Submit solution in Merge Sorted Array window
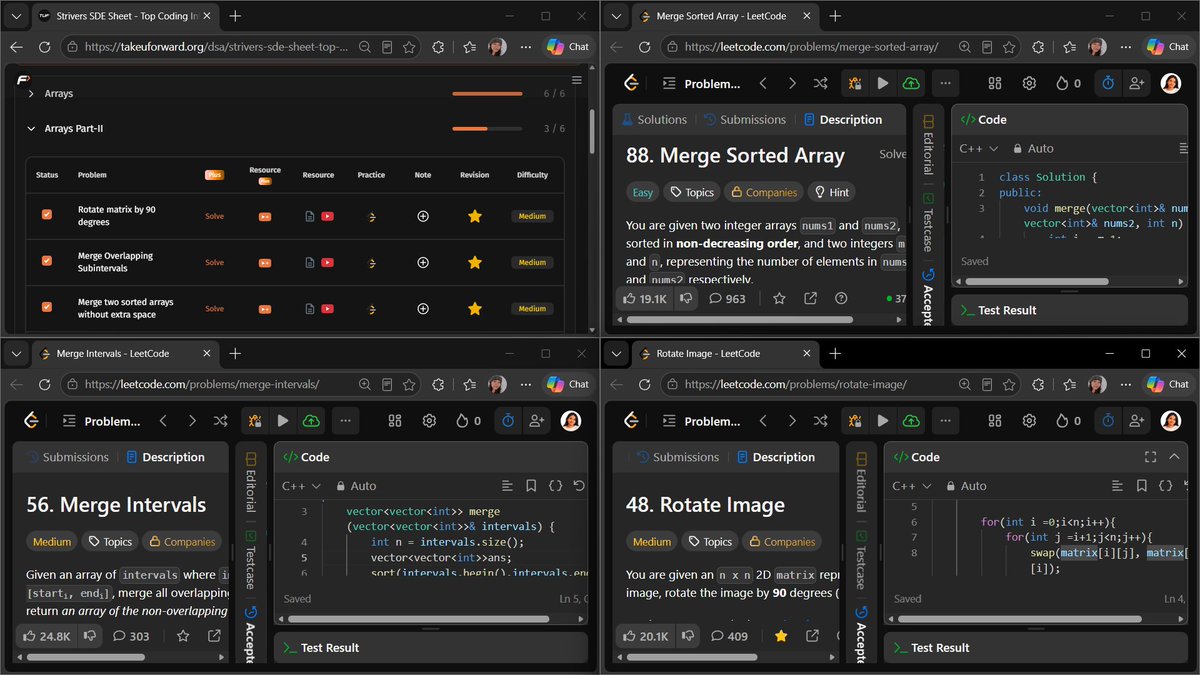Screen dimensions: 1200x675 [x=910, y=84]
